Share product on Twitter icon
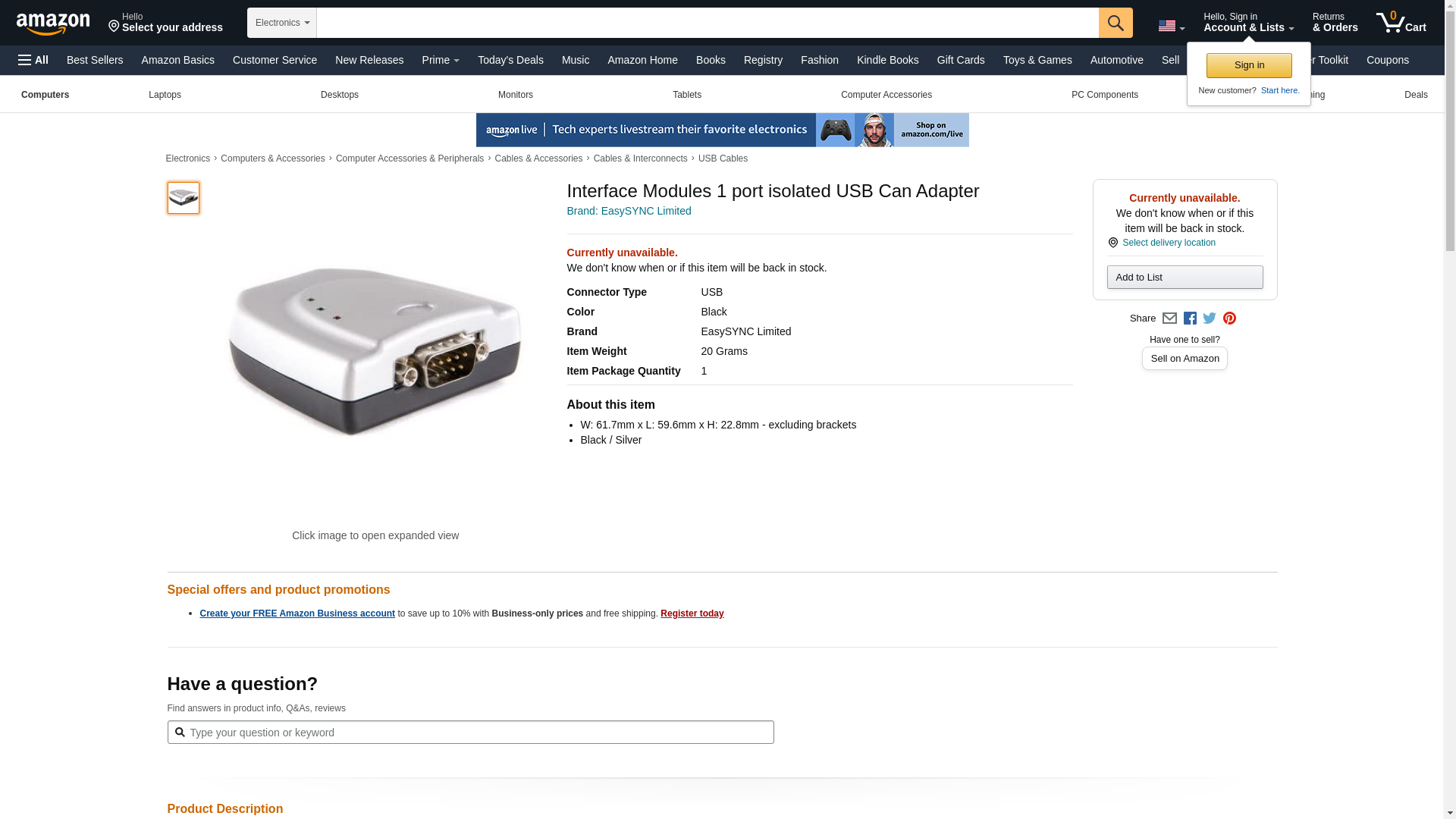The height and width of the screenshot is (819, 1456). tap(1210, 318)
